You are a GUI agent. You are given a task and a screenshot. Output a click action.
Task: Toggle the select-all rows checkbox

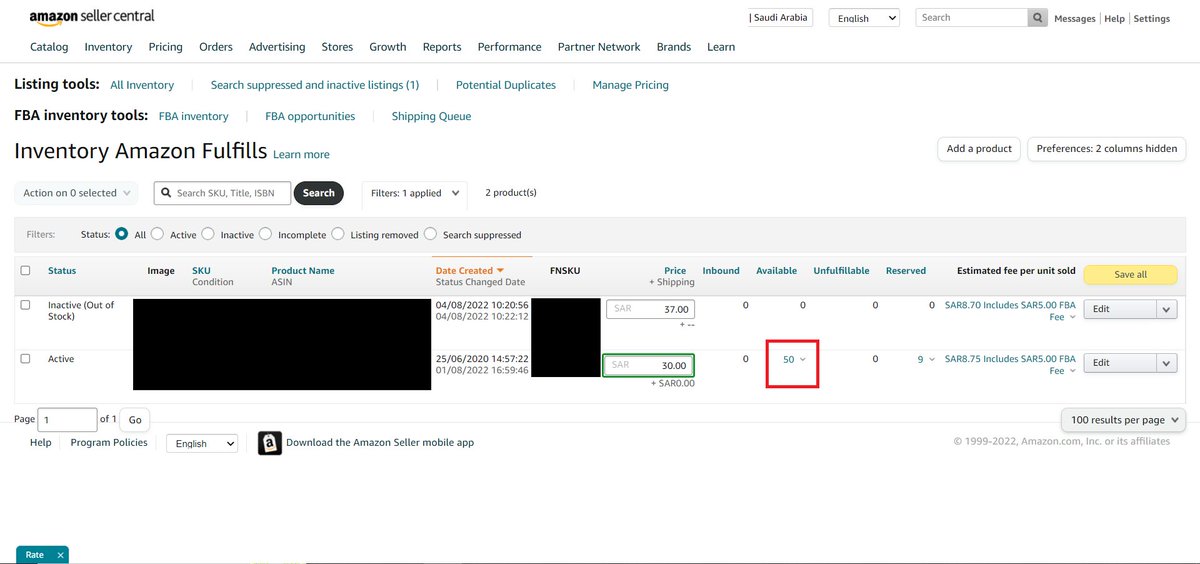point(26,270)
